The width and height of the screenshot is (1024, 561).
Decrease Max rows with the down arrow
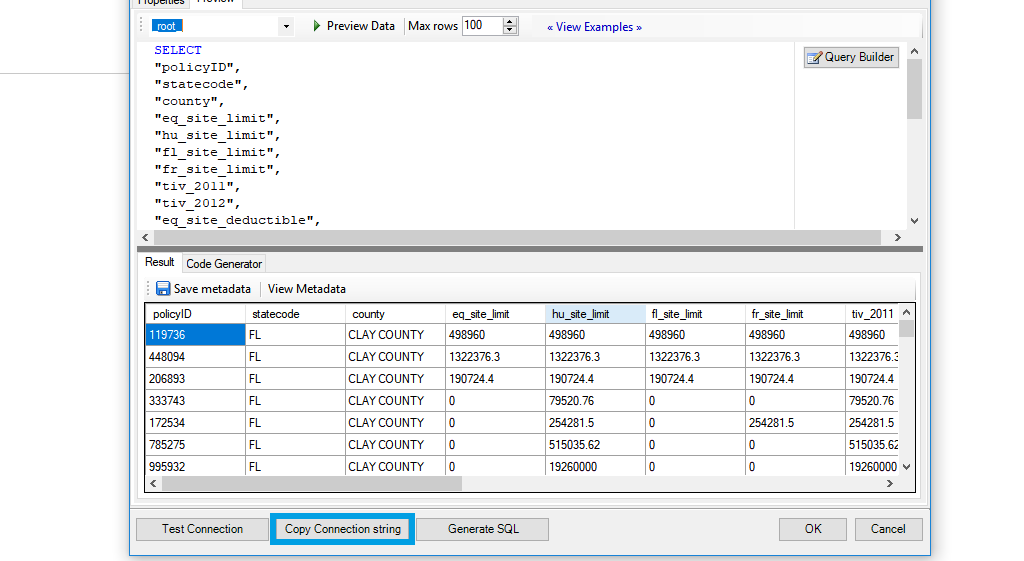tap(510, 31)
